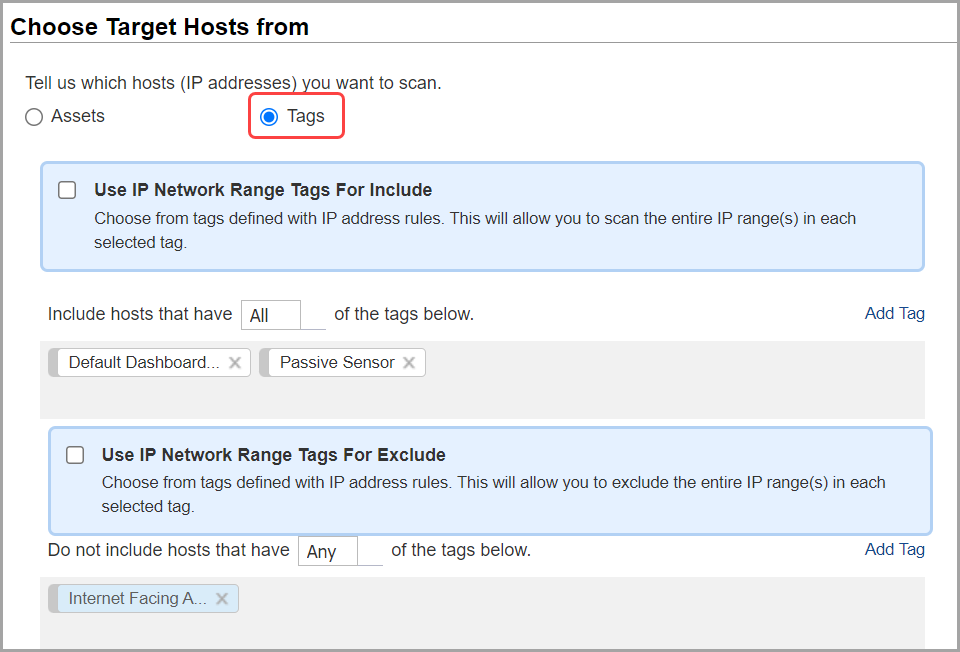Select the Passive Sensor tag chip
This screenshot has width=960, height=652.
tap(336, 362)
